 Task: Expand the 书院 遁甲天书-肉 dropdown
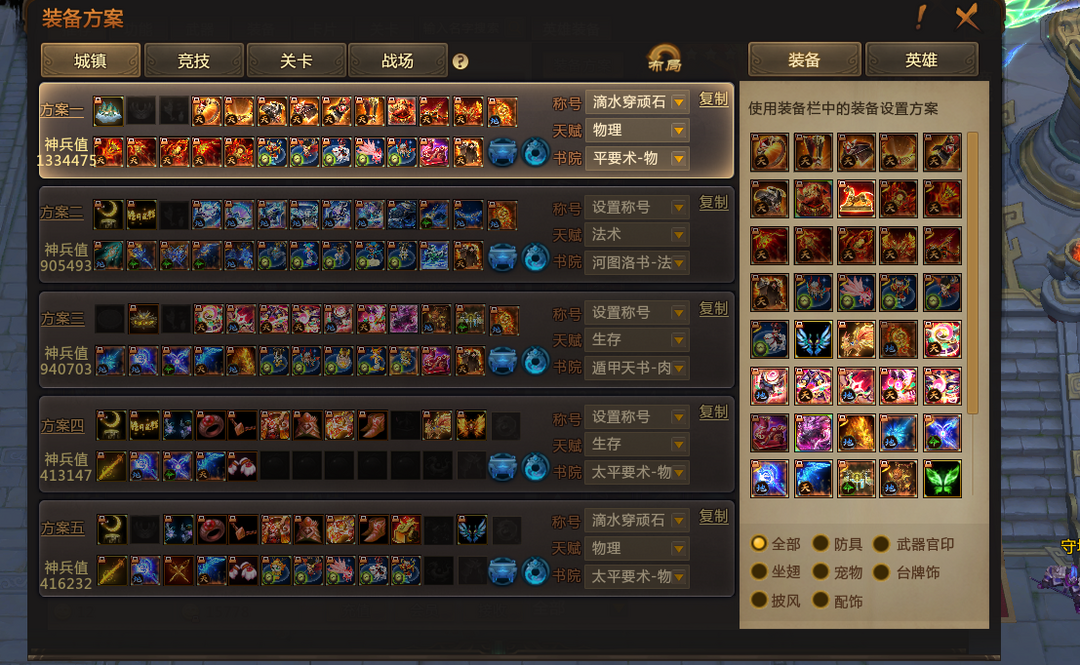[x=636, y=368]
